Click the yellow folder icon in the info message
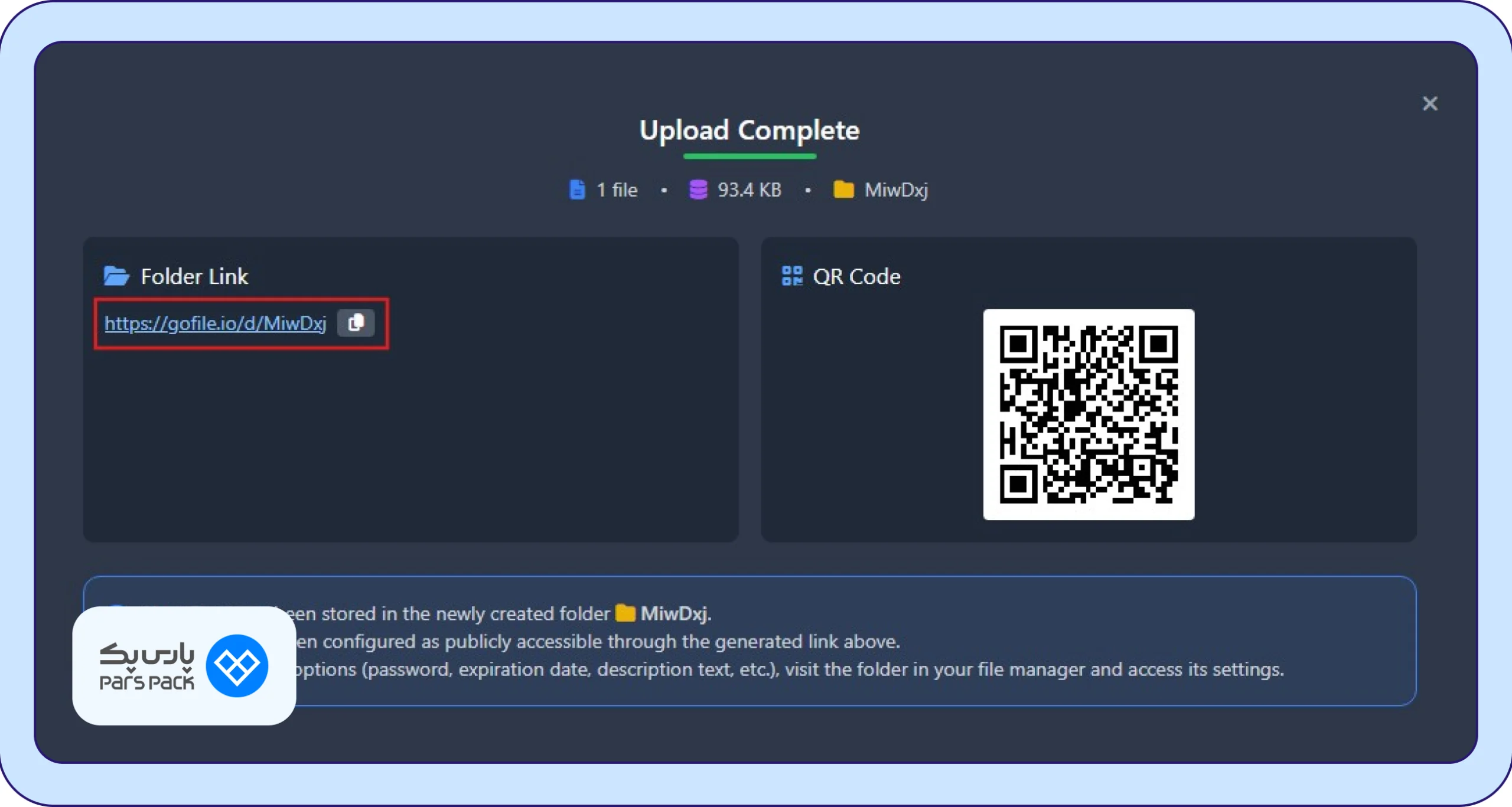This screenshot has height=807, width=1512. (x=625, y=613)
